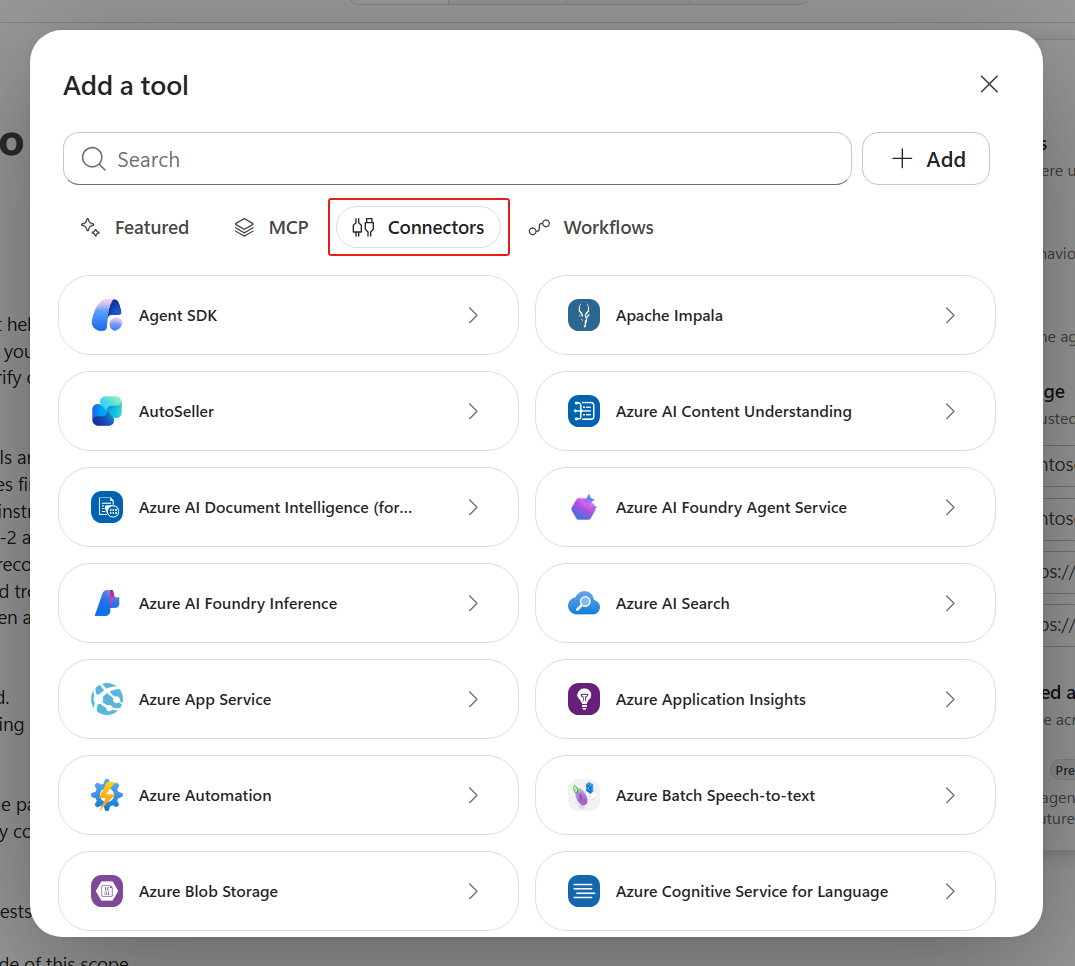The height and width of the screenshot is (966, 1075).
Task: Click the Azure AI Foundry Inference icon
Action: coord(107,603)
